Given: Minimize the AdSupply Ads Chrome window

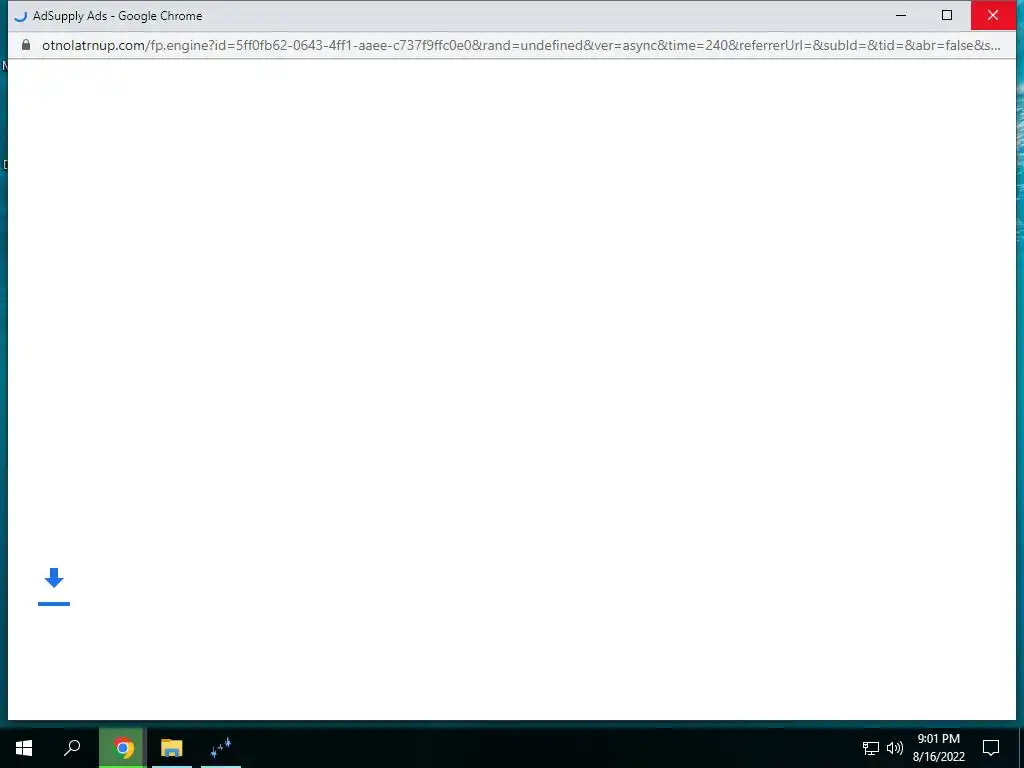Looking at the screenshot, I should coord(901,15).
